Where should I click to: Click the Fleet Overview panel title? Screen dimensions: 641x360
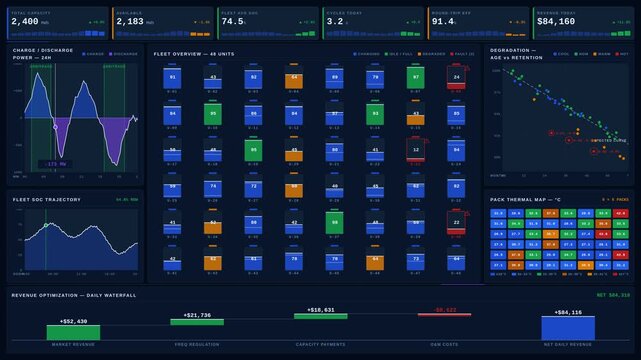click(x=194, y=54)
